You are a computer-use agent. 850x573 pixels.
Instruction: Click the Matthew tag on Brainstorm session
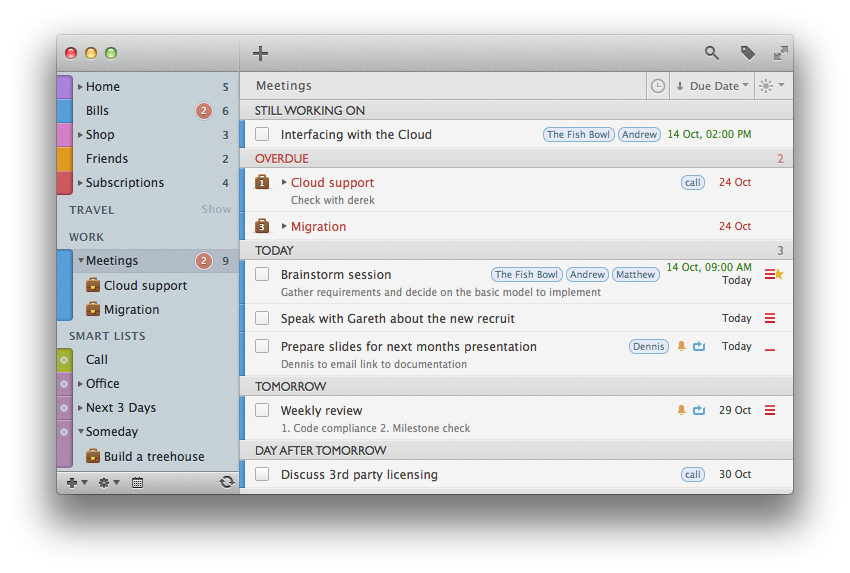click(x=635, y=274)
